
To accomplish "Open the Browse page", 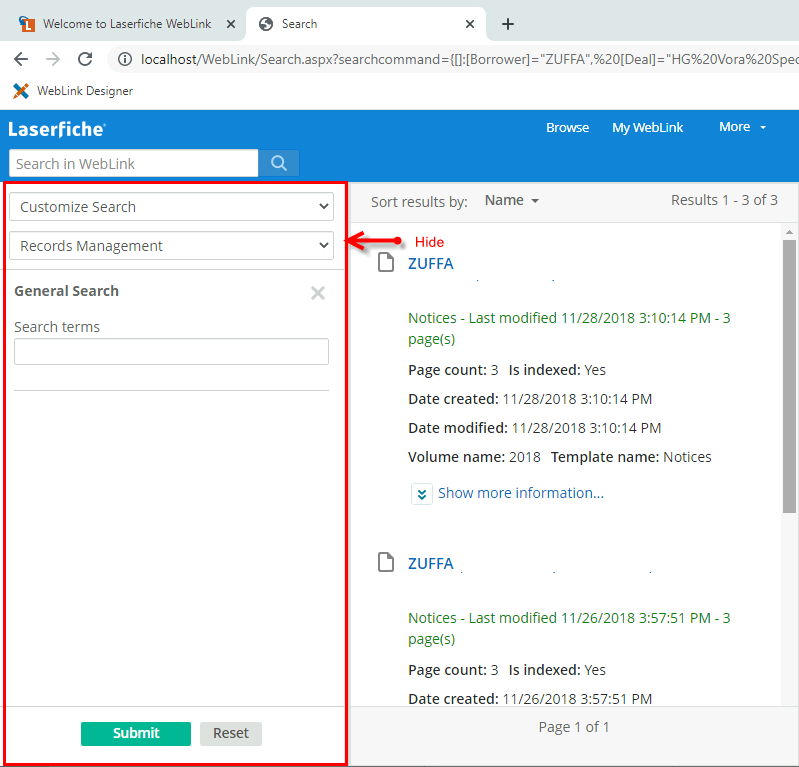I will (567, 127).
